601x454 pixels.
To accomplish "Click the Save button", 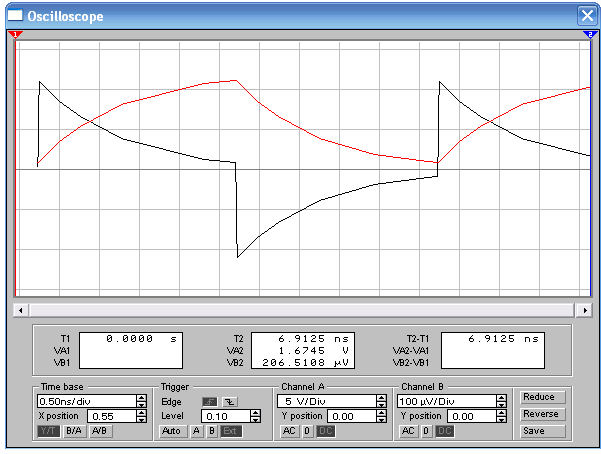I will (542, 431).
